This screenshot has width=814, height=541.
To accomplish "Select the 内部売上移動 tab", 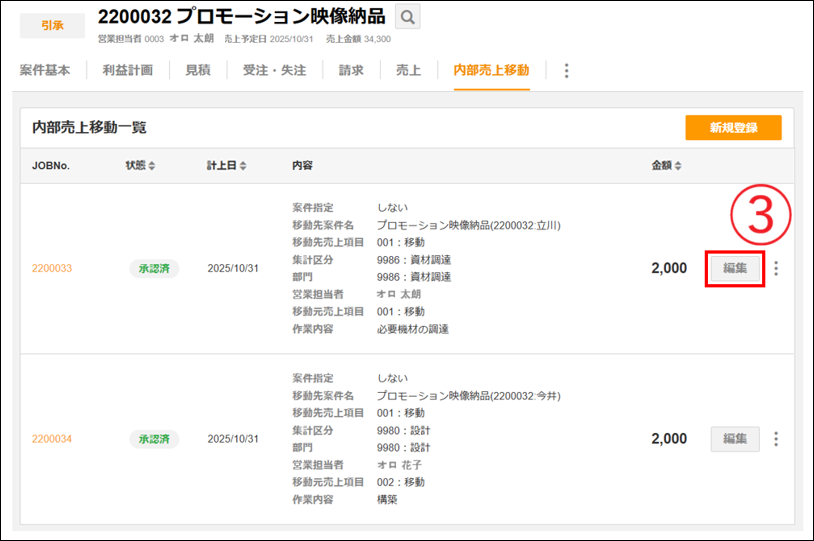I will 492,70.
